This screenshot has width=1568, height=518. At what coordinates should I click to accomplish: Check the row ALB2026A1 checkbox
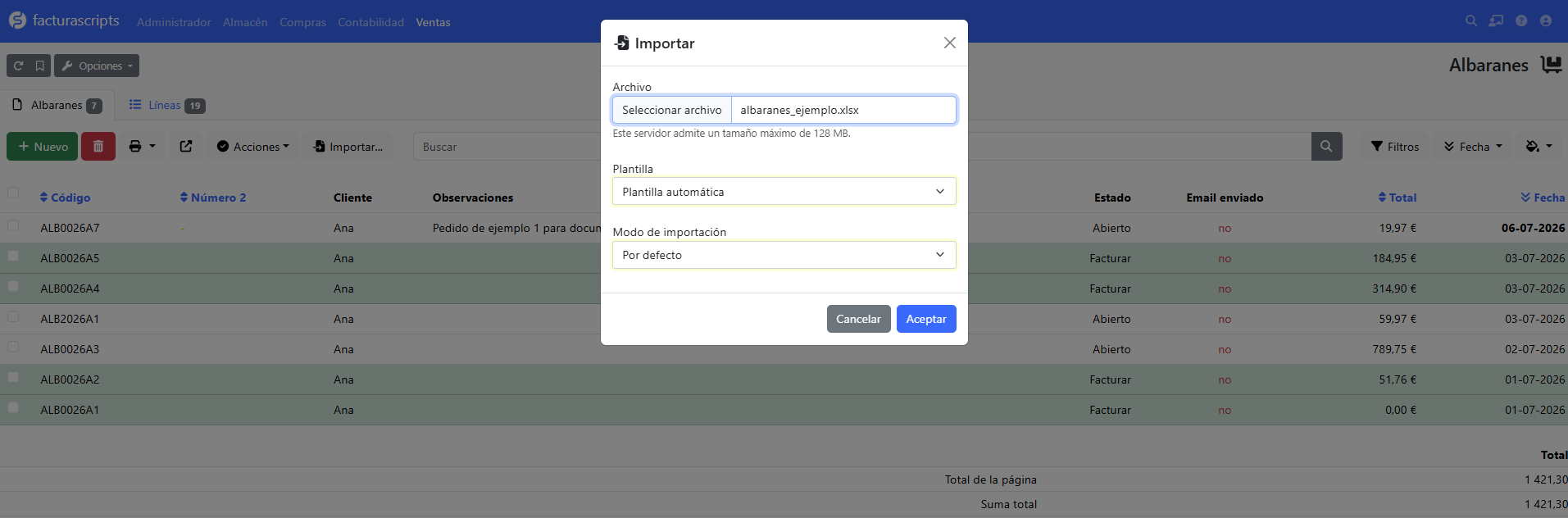(x=13, y=316)
